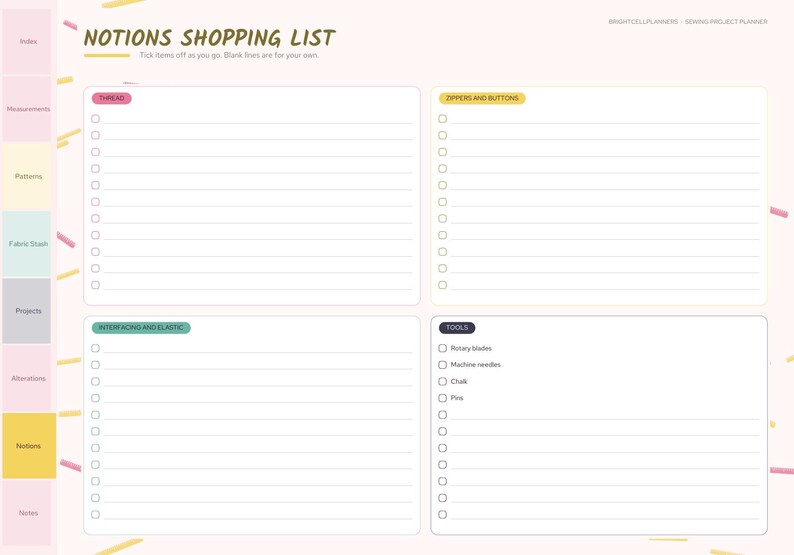This screenshot has width=794, height=555.
Task: Select the Projects tab
Action: [27, 311]
